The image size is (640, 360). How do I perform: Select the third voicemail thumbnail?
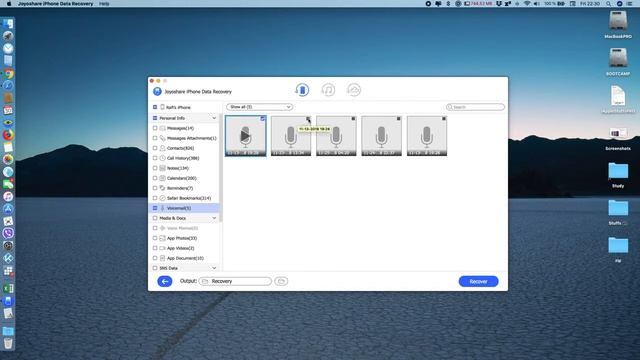[x=336, y=136]
